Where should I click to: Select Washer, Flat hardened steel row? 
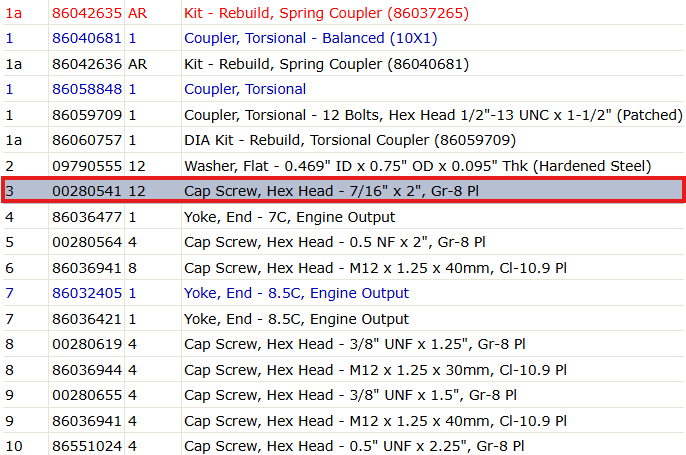coord(343,166)
